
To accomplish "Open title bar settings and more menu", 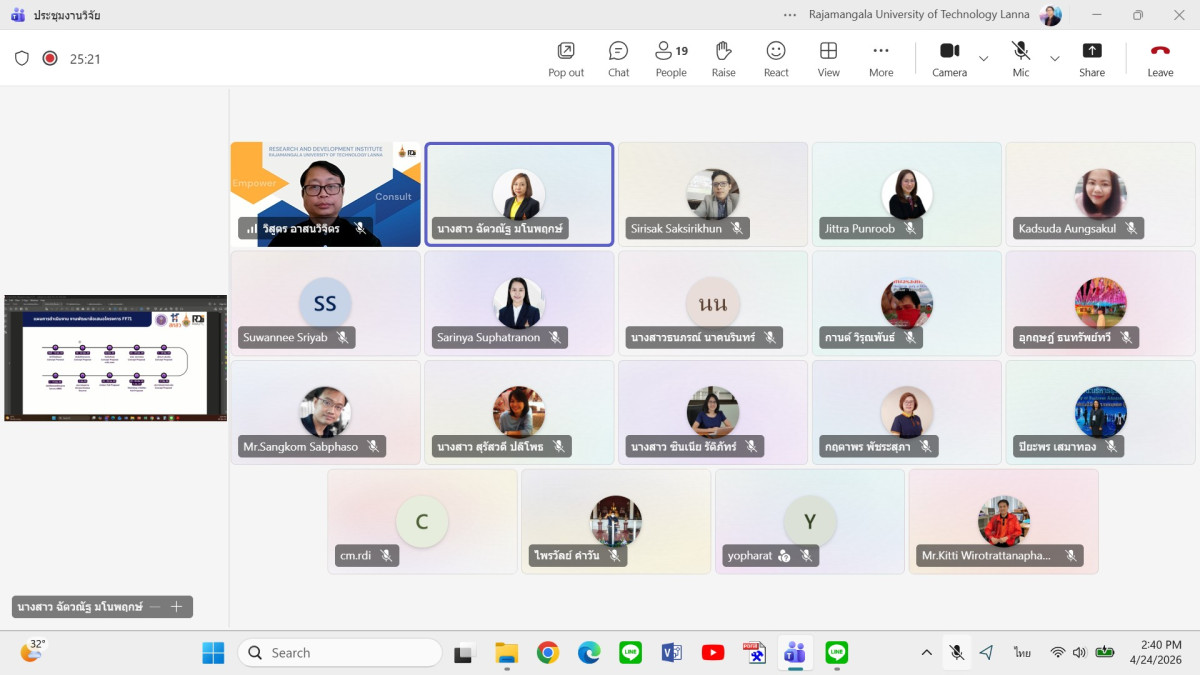I will [791, 15].
